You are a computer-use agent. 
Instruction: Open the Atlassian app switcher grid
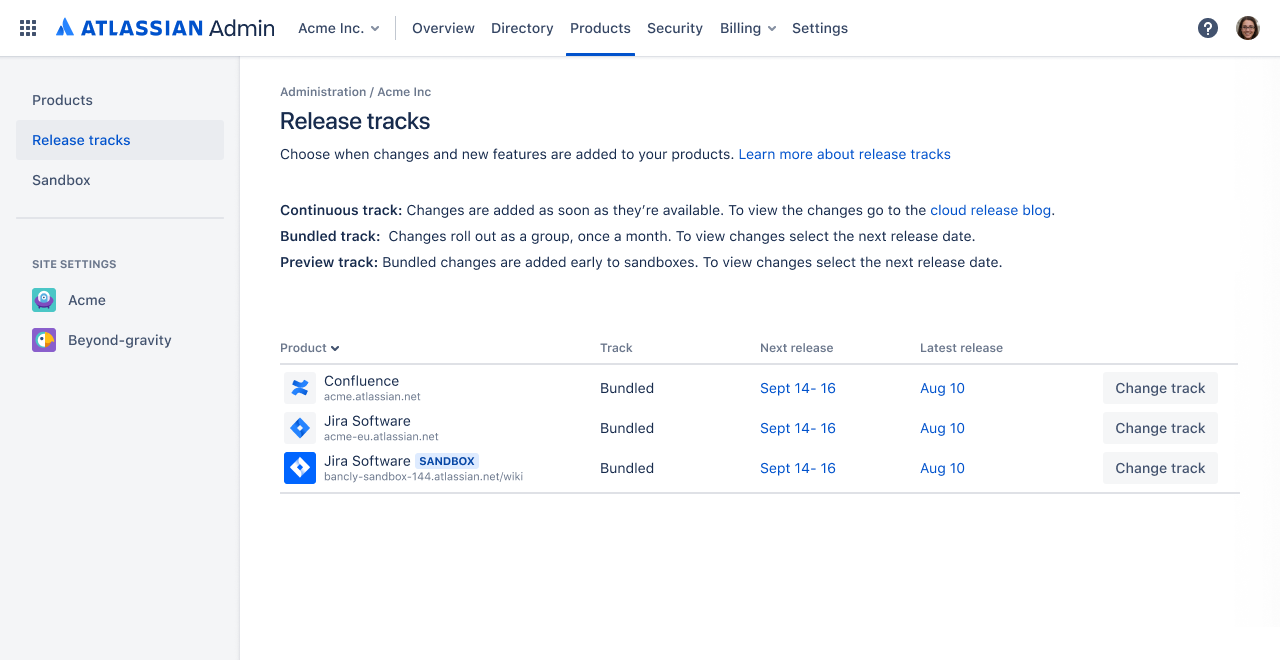(x=27, y=27)
